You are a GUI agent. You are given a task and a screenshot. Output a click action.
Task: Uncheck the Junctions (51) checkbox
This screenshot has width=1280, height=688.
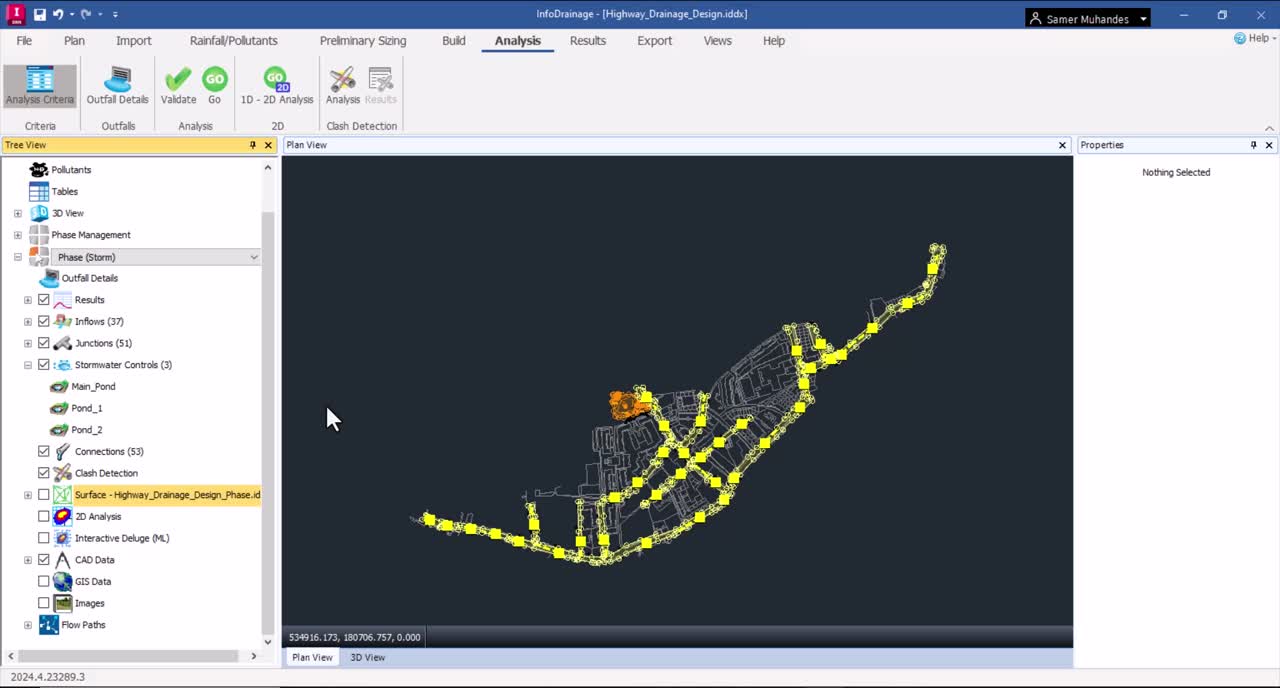(44, 343)
